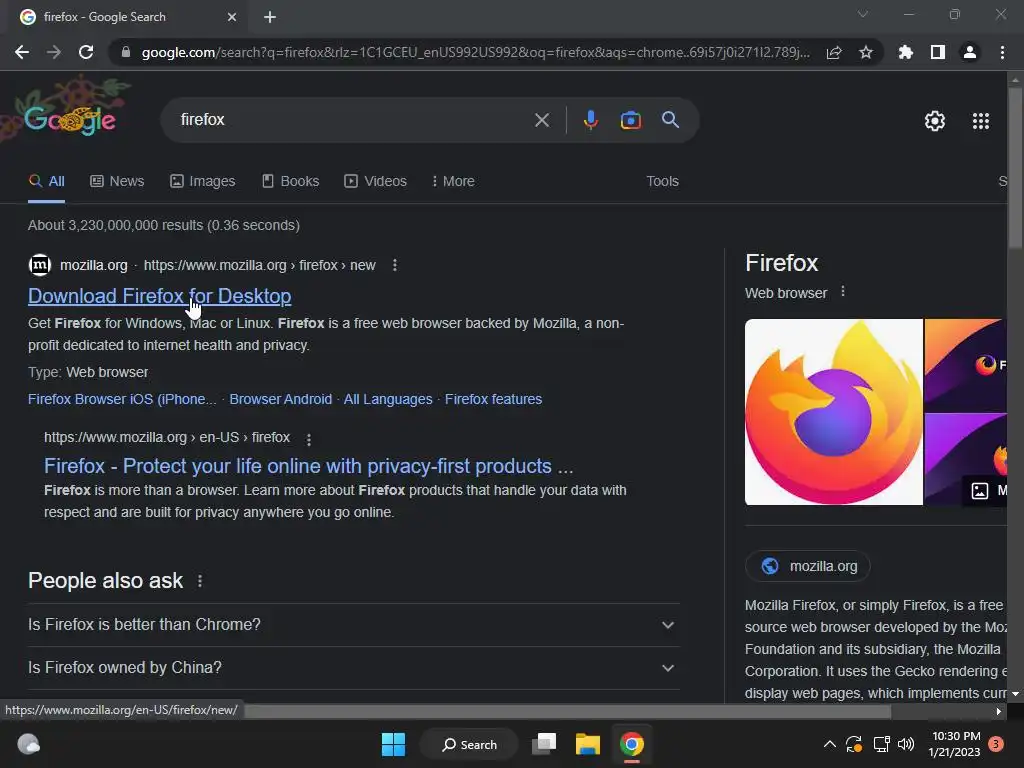1024x768 pixels.
Task: Submit search with the magnifier icon
Action: (671, 120)
